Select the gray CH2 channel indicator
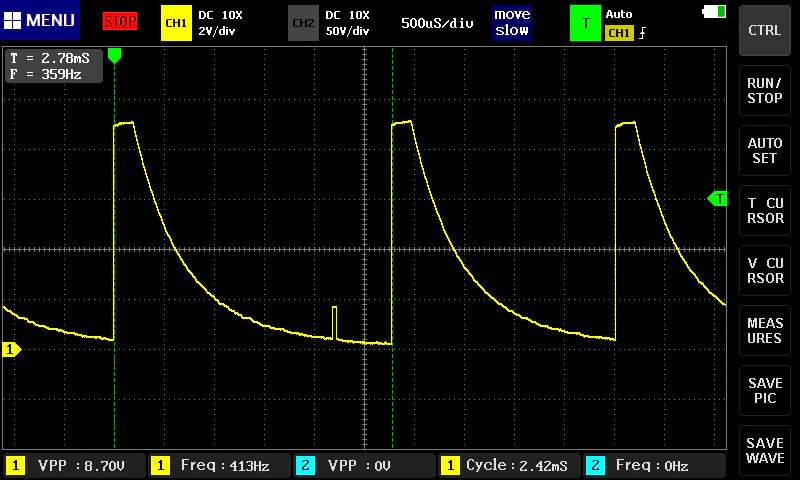The image size is (800, 480). click(303, 23)
